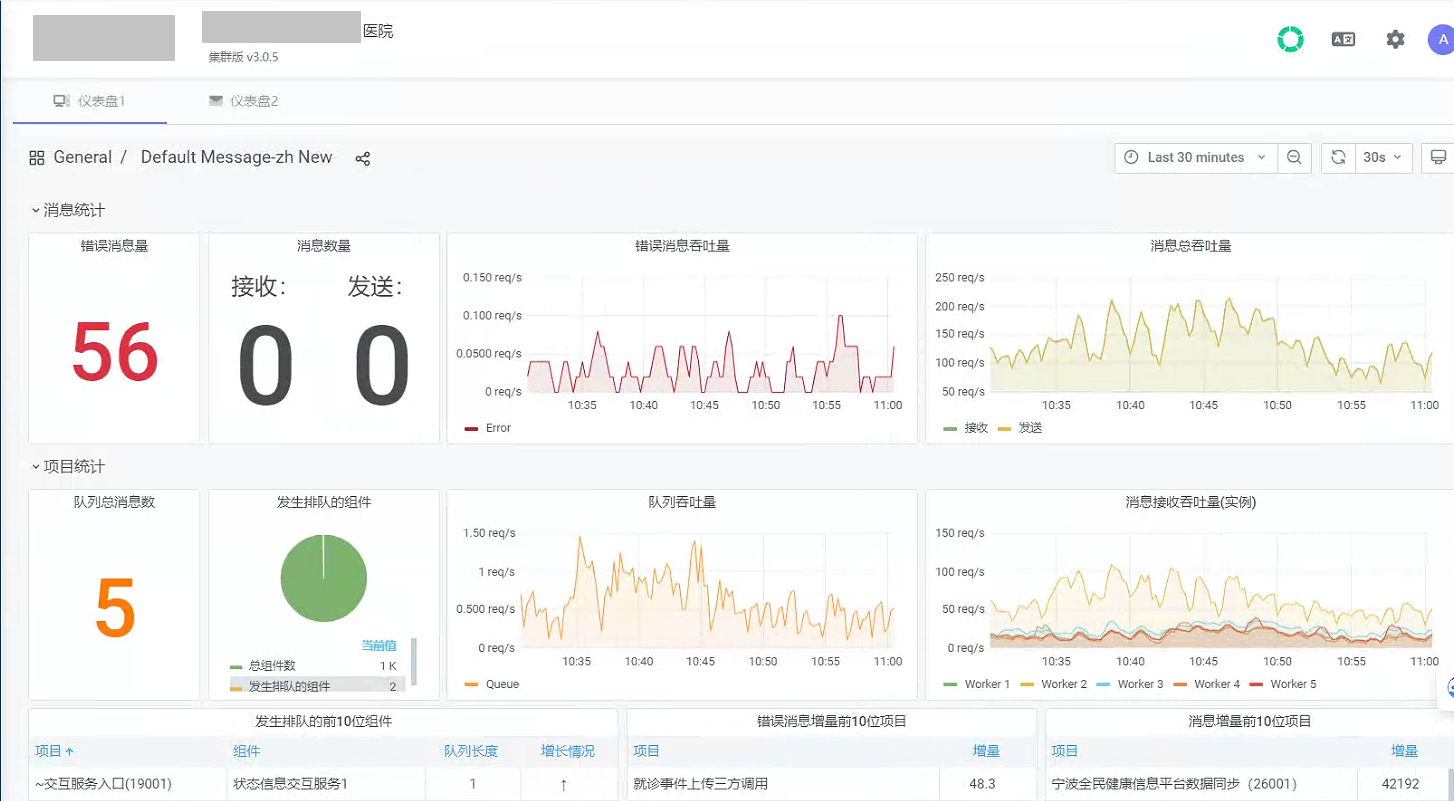
Task: Click the language translate icon
Action: click(x=1343, y=39)
